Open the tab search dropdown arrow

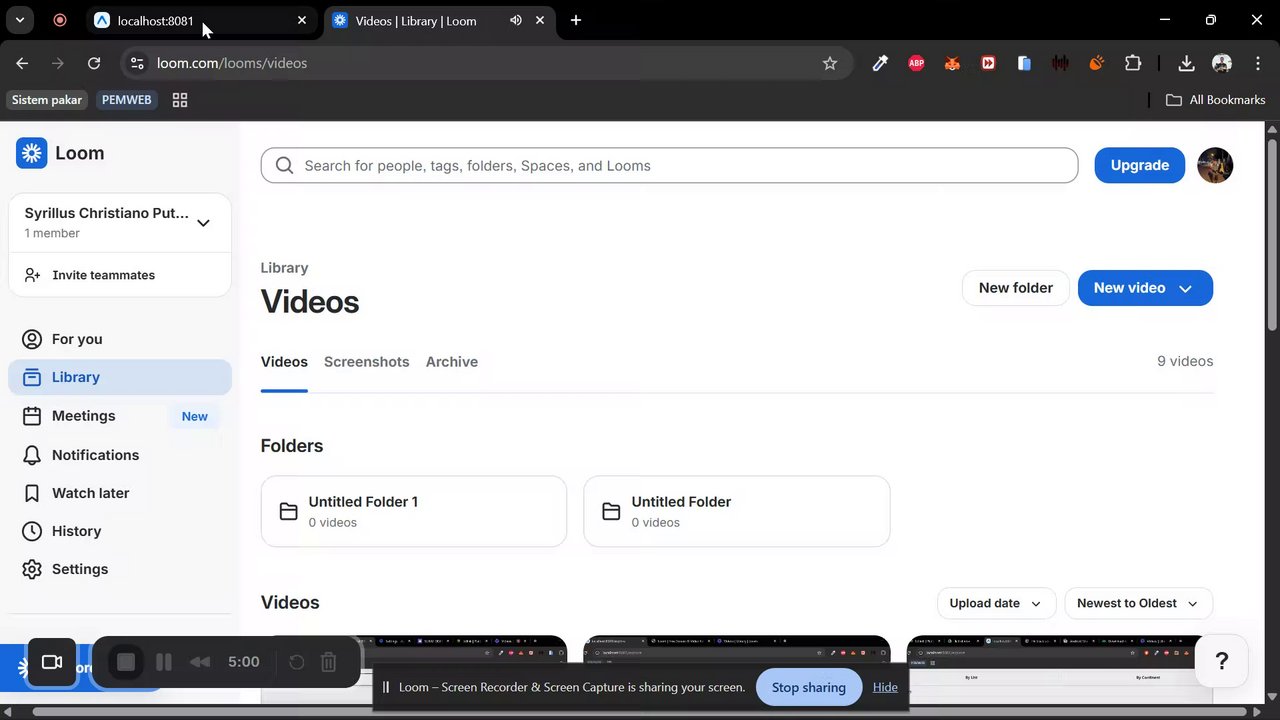click(x=19, y=20)
